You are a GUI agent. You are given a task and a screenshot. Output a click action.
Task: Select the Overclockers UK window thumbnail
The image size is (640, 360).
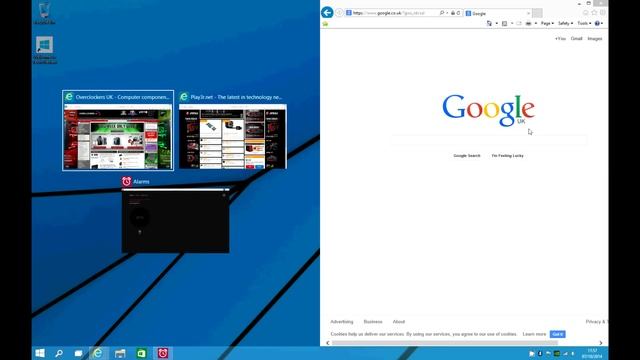pyautogui.click(x=118, y=130)
